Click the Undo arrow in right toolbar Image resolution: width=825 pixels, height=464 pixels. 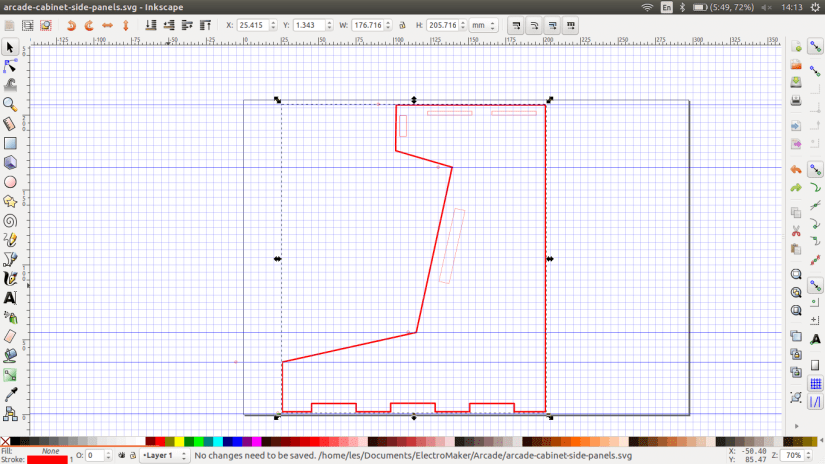tap(796, 169)
